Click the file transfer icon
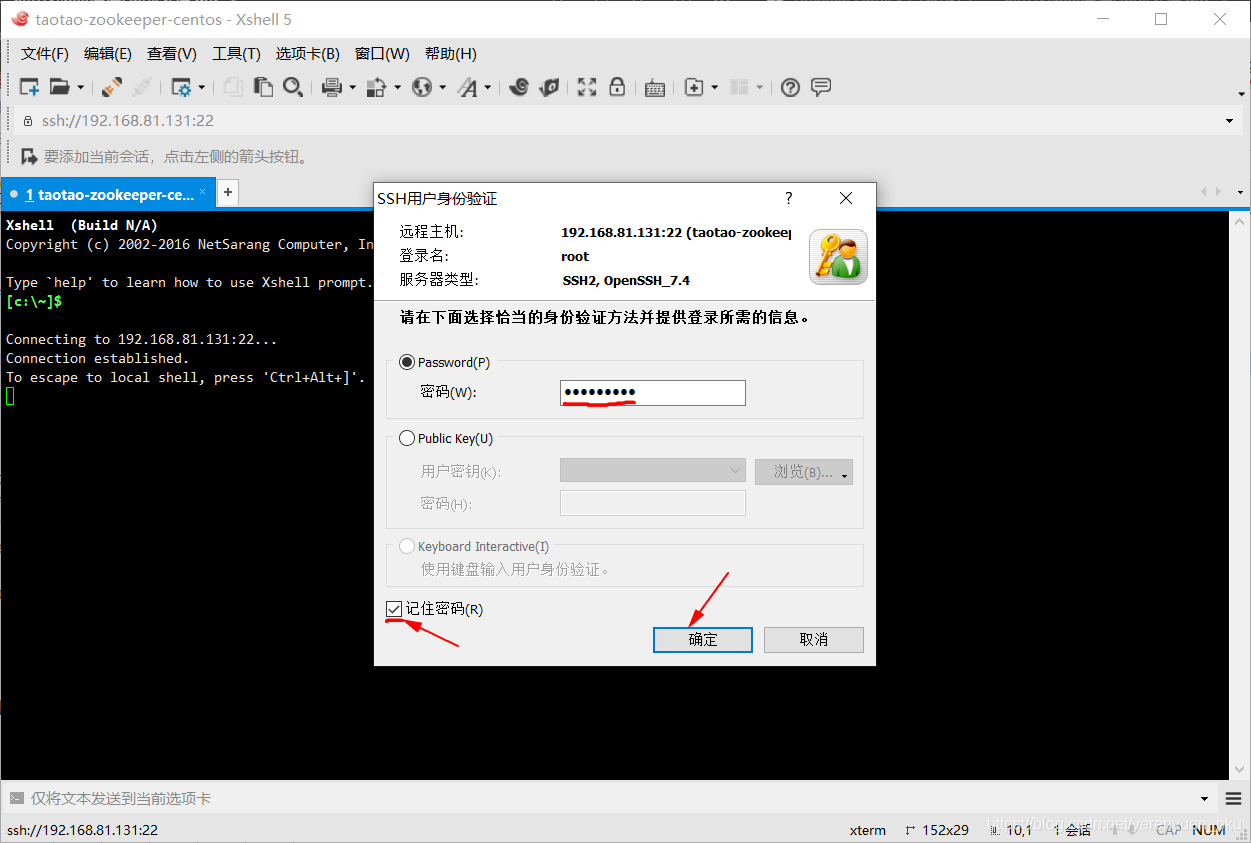 pyautogui.click(x=377, y=87)
